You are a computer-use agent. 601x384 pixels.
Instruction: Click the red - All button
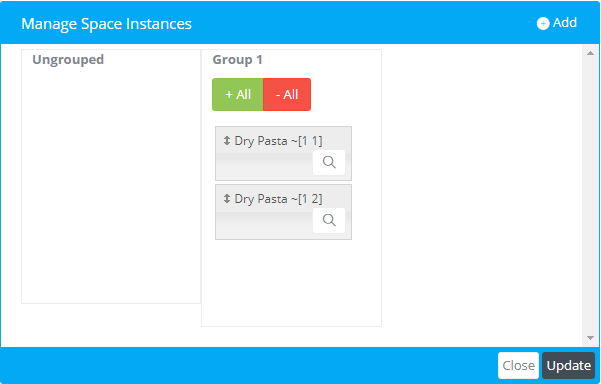(287, 94)
